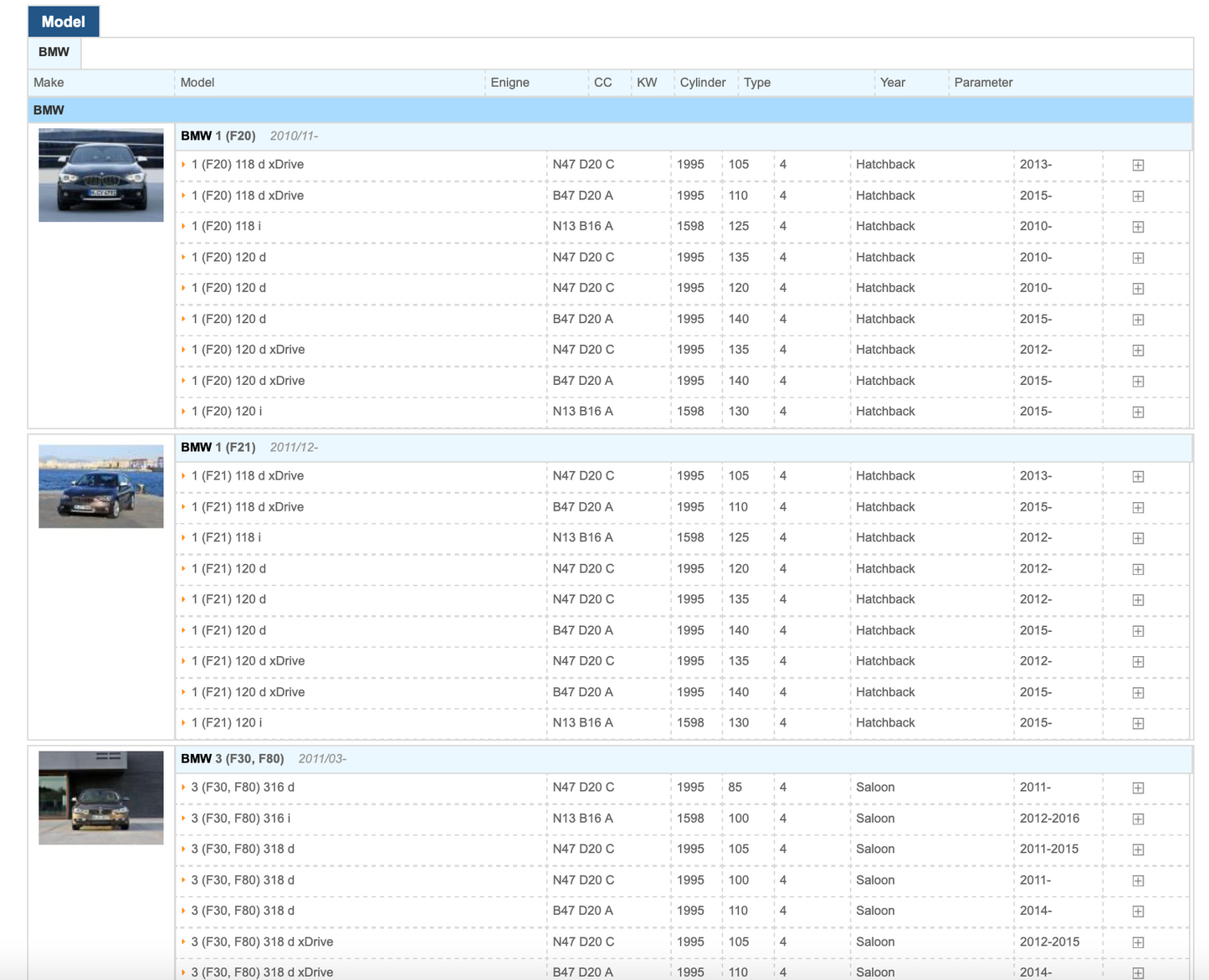Open the Model tab
This screenshot has width=1209, height=980.
pyautogui.click(x=64, y=22)
